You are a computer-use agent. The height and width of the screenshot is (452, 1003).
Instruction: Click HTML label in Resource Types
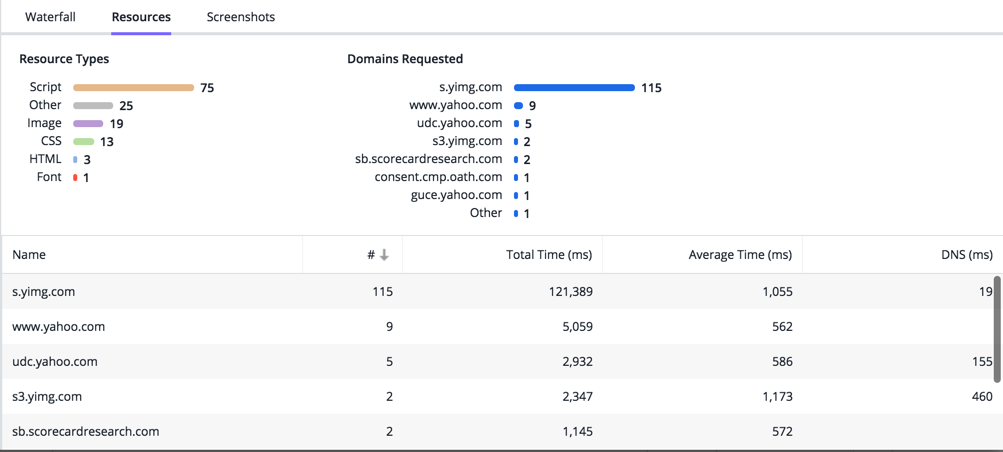[x=45, y=159]
